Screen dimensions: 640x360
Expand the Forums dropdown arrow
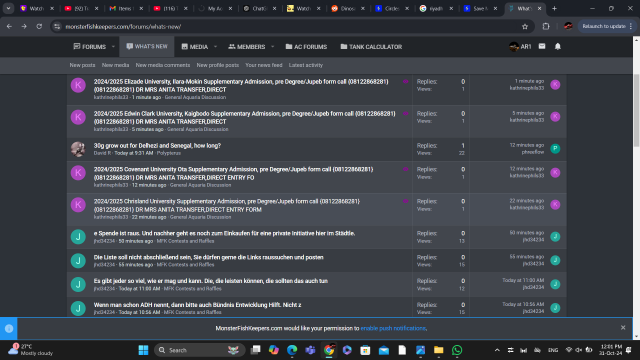(113, 47)
